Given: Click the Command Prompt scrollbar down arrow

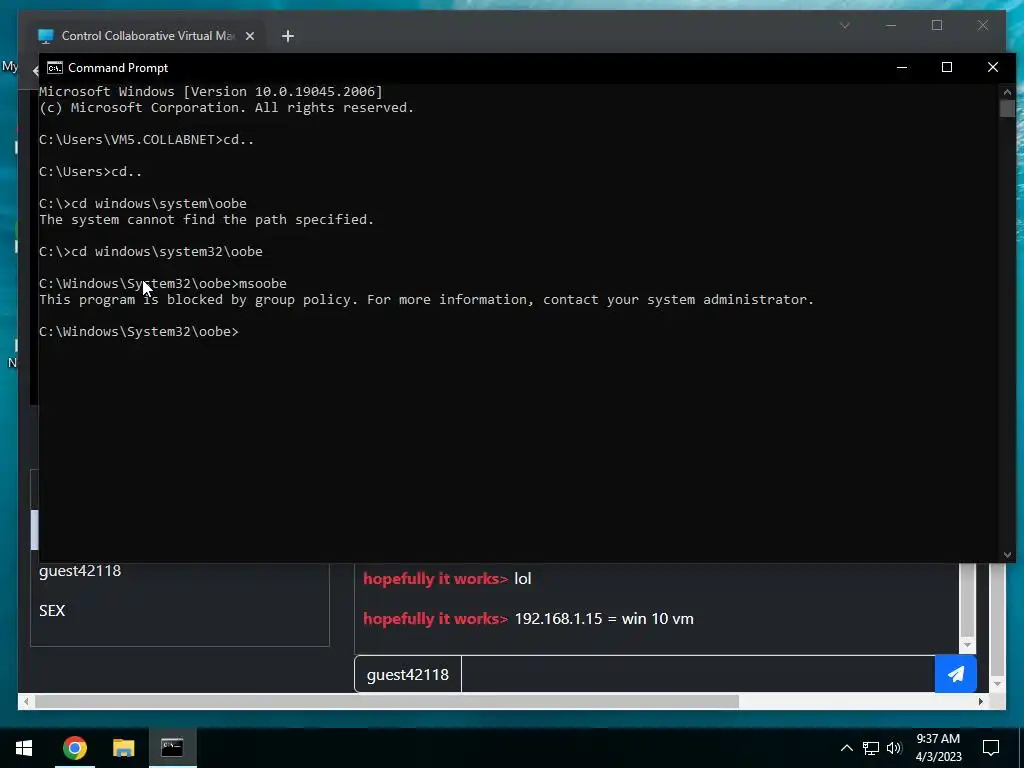Looking at the screenshot, I should tap(1007, 554).
